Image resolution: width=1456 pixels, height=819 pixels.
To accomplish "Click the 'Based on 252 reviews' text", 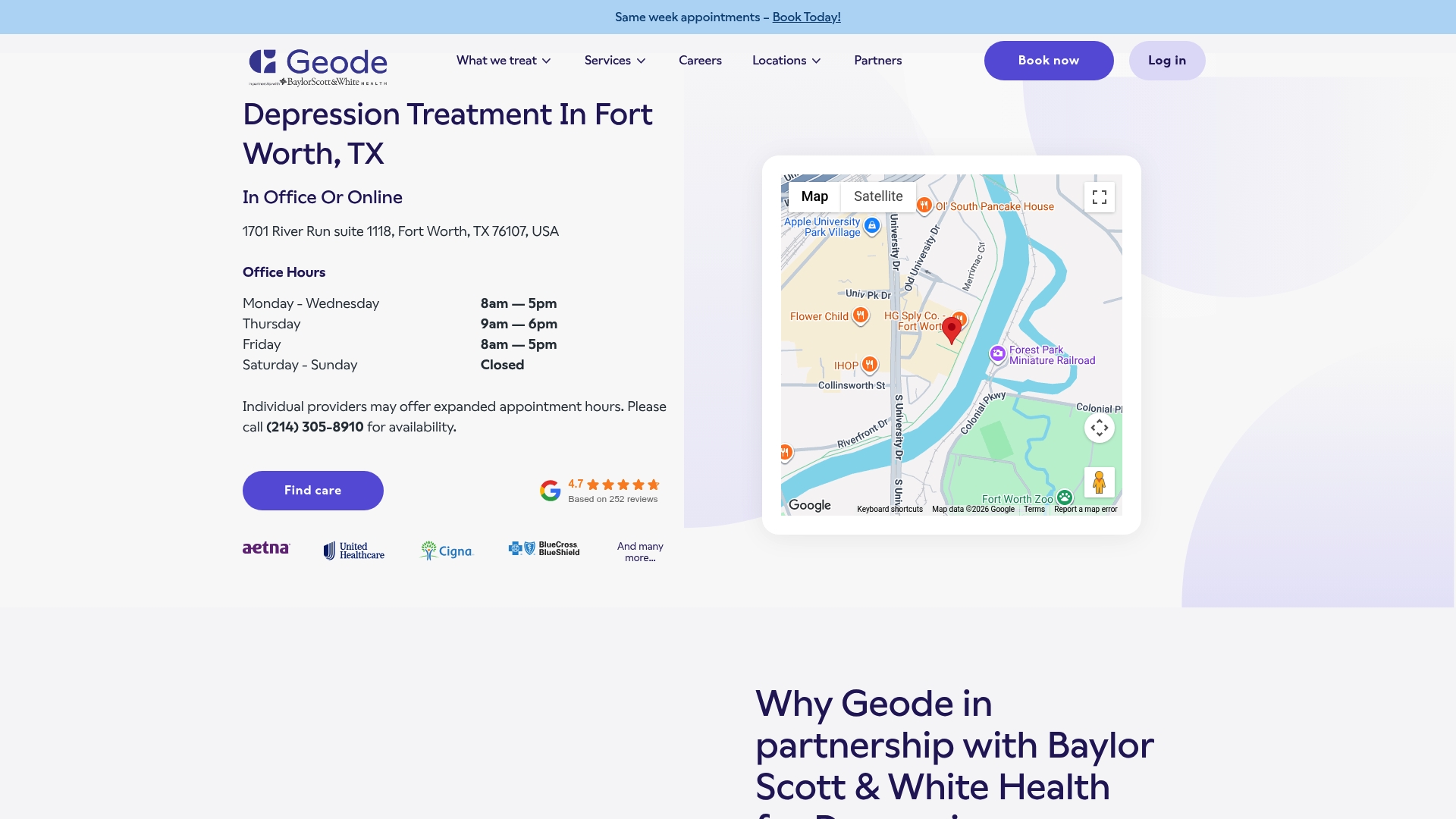I will [613, 499].
